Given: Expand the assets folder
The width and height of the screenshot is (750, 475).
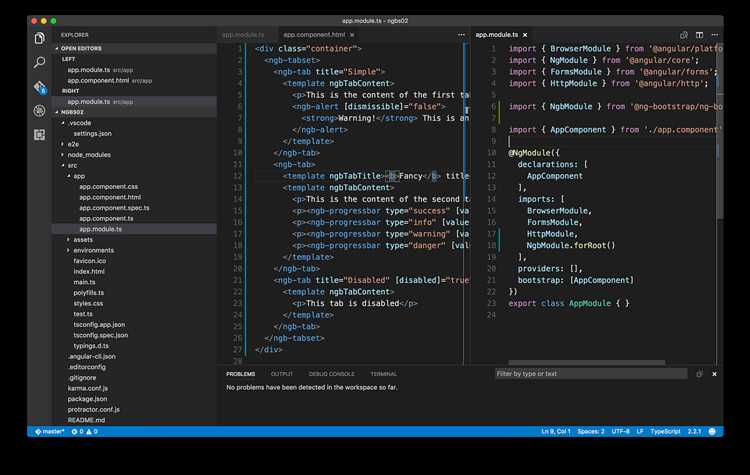Looking at the screenshot, I should 68,240.
